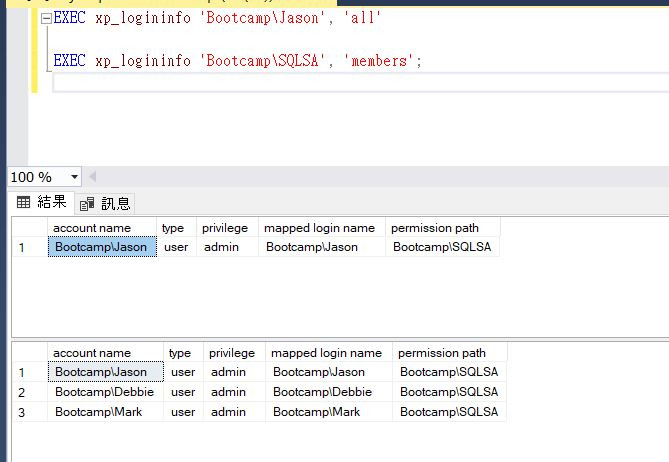Image resolution: width=669 pixels, height=462 pixels.
Task: Click 'admin' privilege in Debbie row
Action: pos(234,392)
